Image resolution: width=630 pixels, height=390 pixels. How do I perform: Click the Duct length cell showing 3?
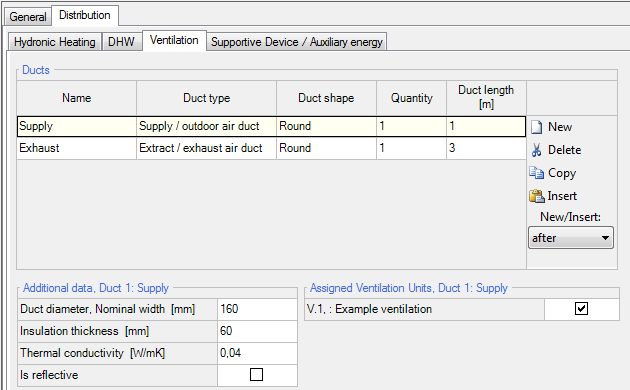(x=486, y=148)
